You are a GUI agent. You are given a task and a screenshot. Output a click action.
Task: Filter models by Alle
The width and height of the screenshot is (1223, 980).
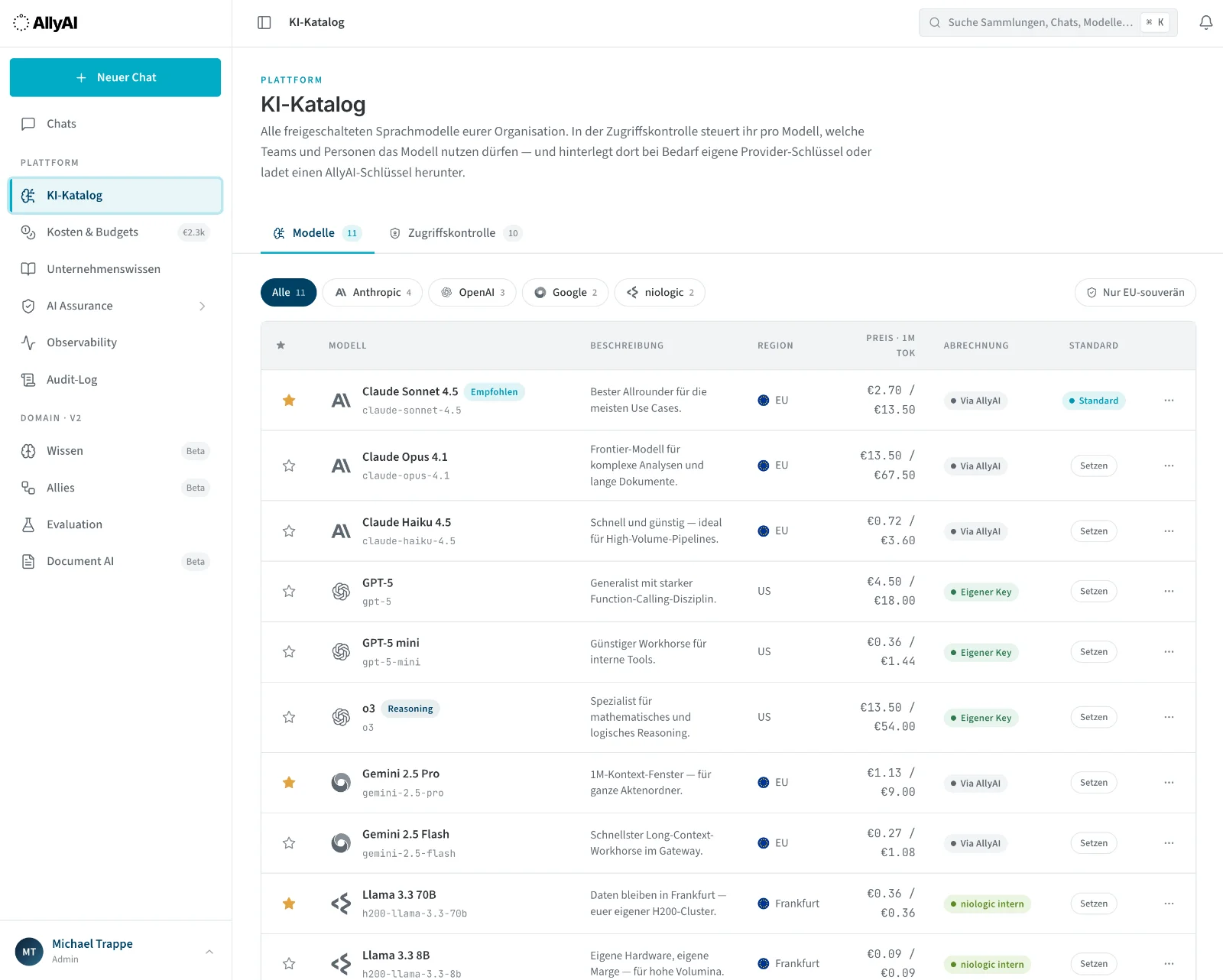pos(288,293)
